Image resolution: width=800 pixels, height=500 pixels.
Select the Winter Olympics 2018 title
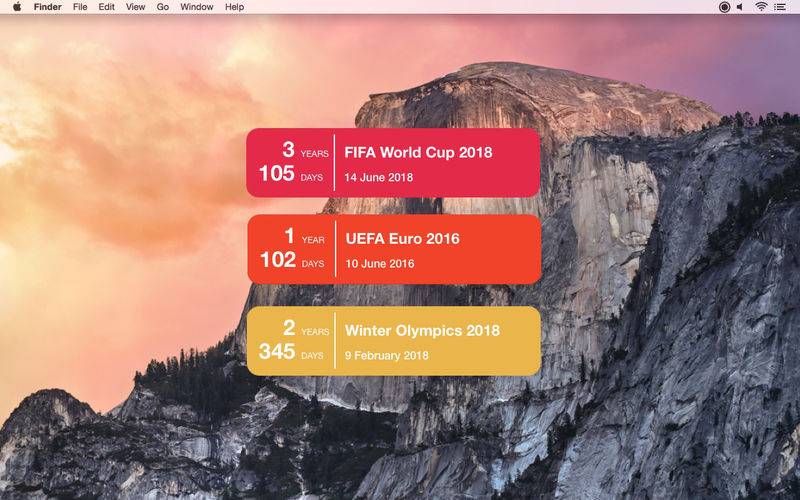pos(422,330)
